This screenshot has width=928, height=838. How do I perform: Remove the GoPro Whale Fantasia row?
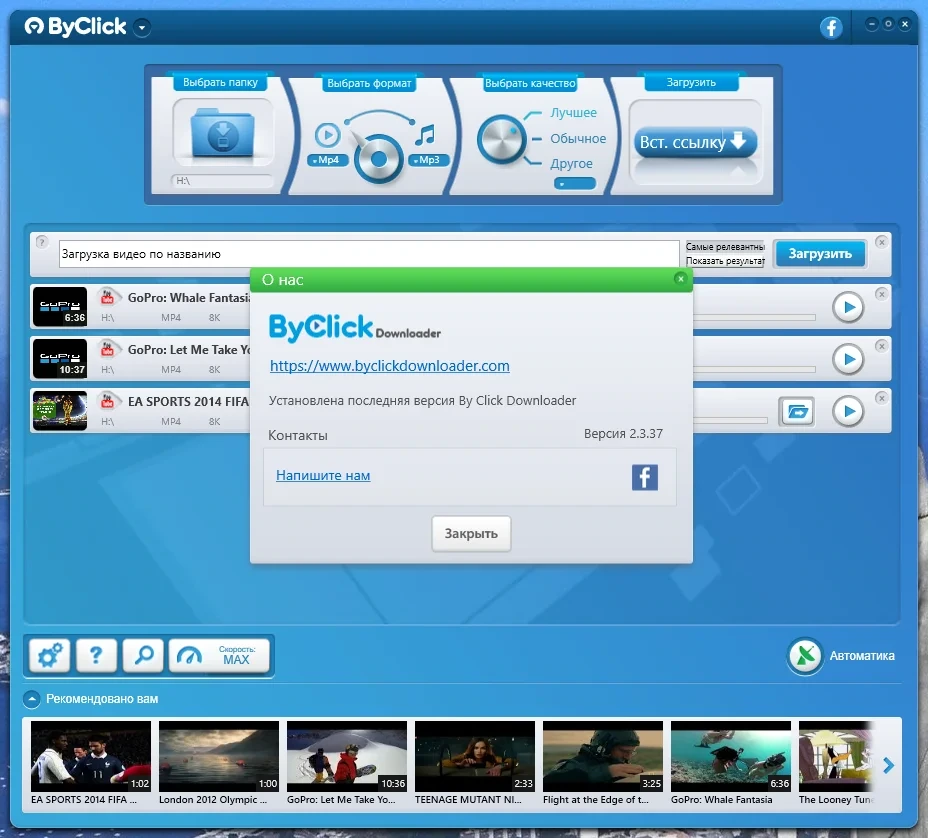coord(881,294)
